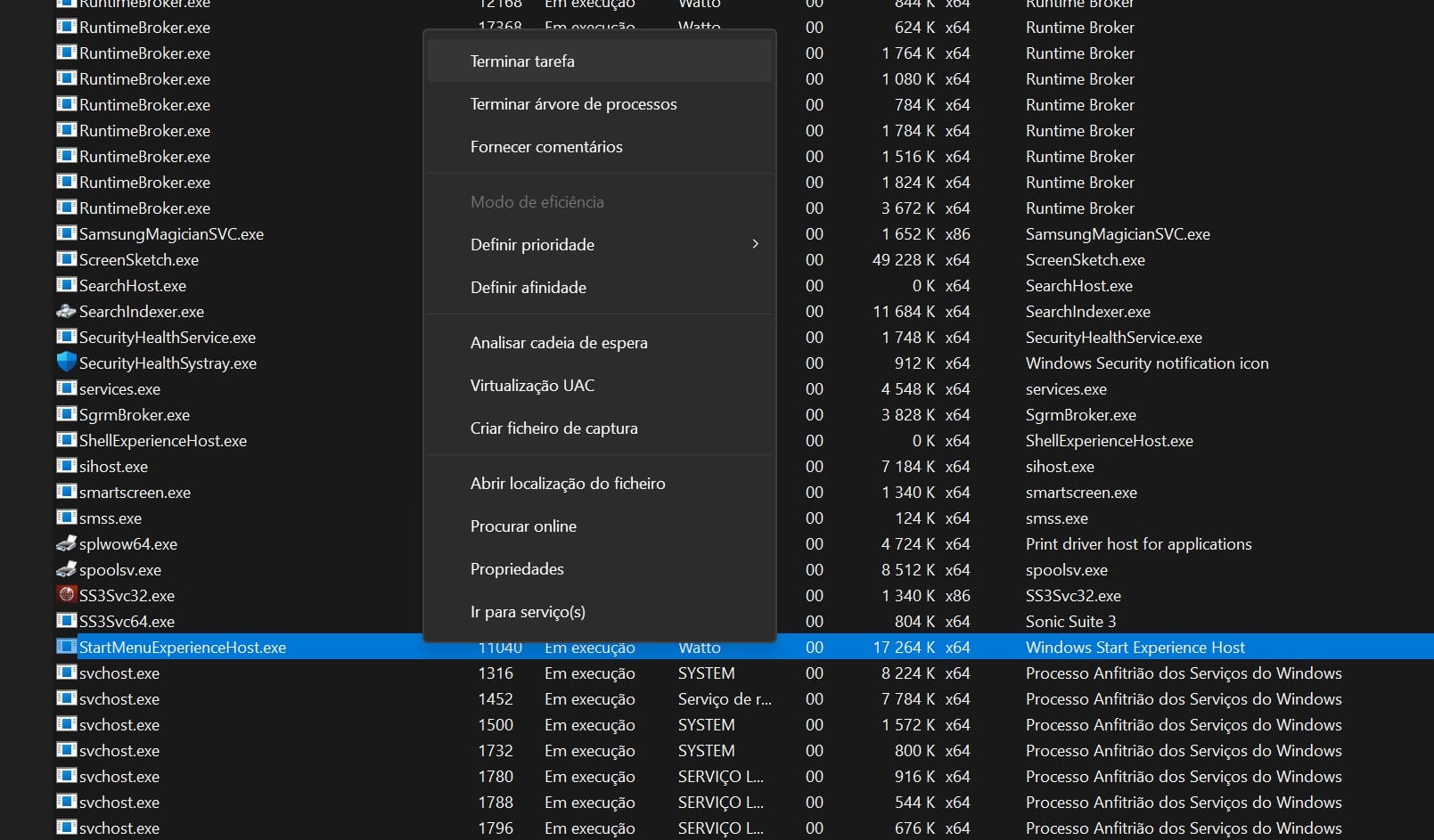
Task: Select Terminar árvore de processos
Action: tap(573, 104)
